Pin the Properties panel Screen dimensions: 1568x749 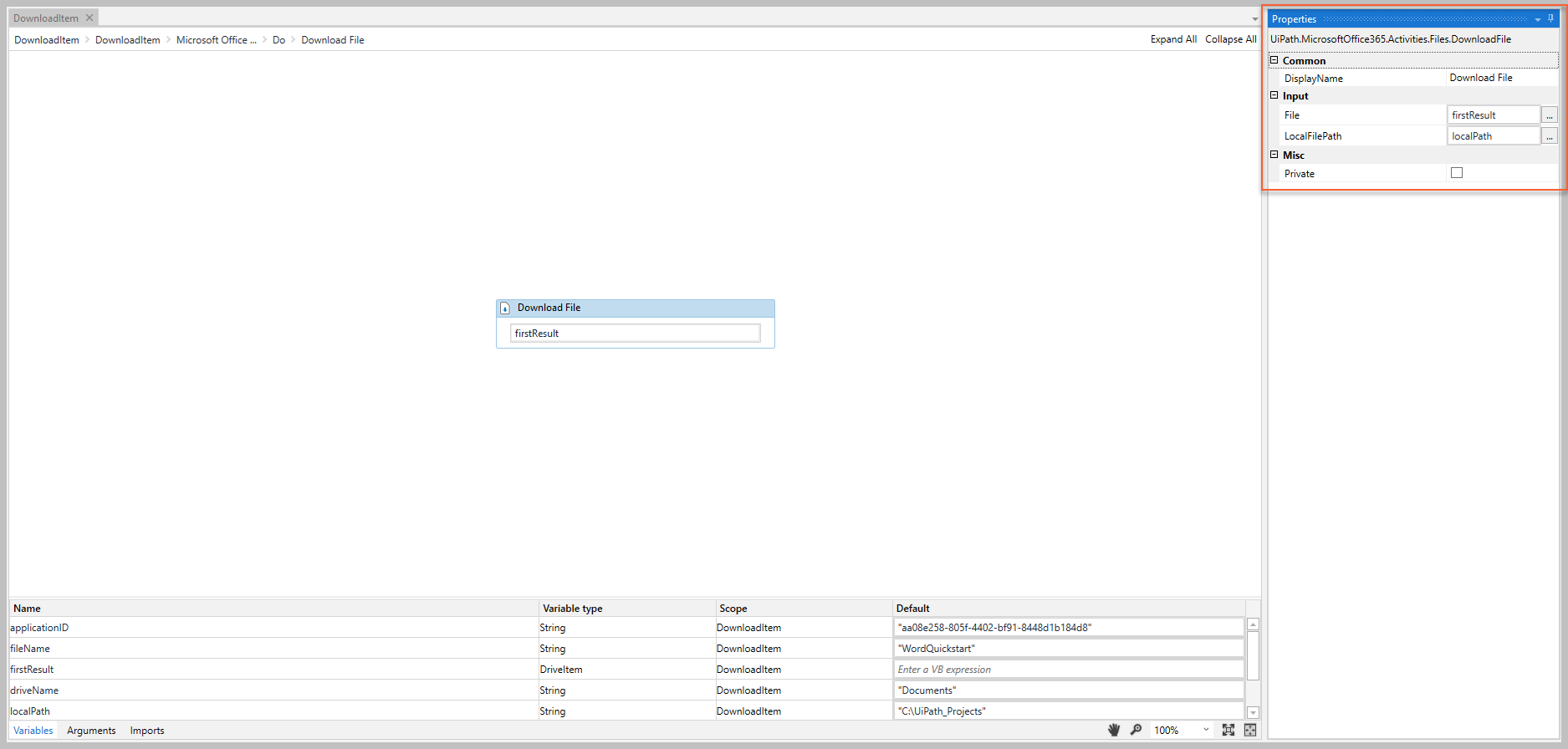click(1550, 18)
